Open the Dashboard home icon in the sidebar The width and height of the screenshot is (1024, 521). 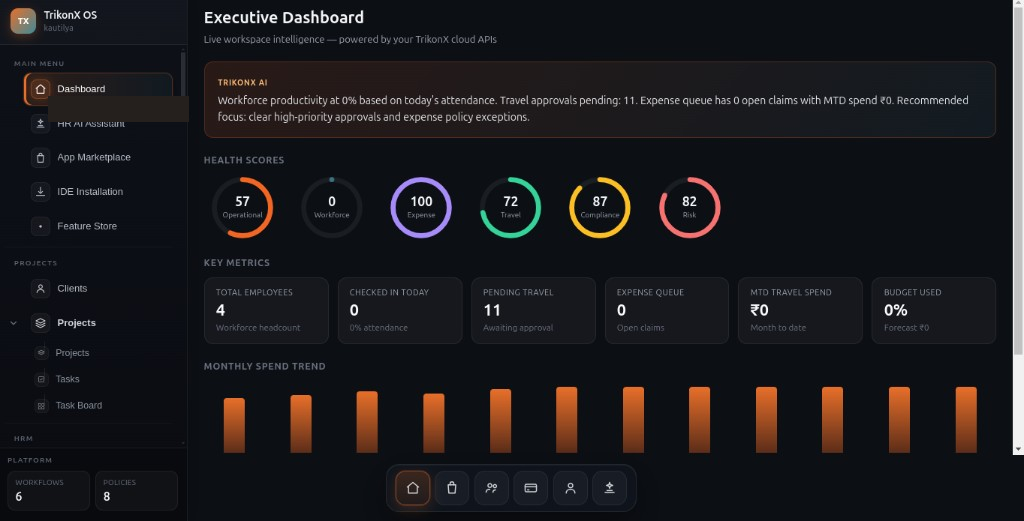[x=40, y=89]
